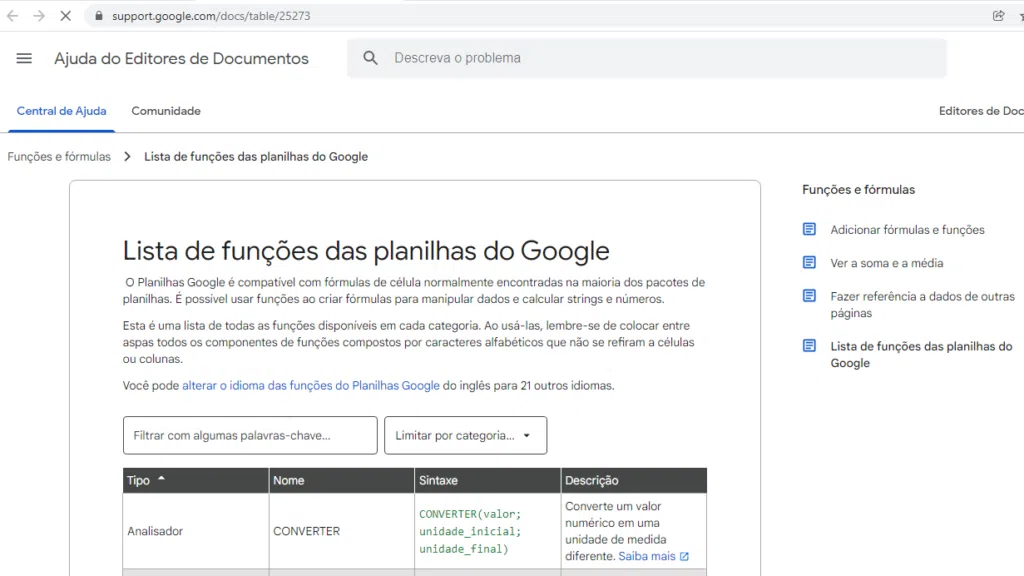Click the article icon beside "Ver a soma e a média"
Screen dimensions: 1024x576
(x=808, y=262)
